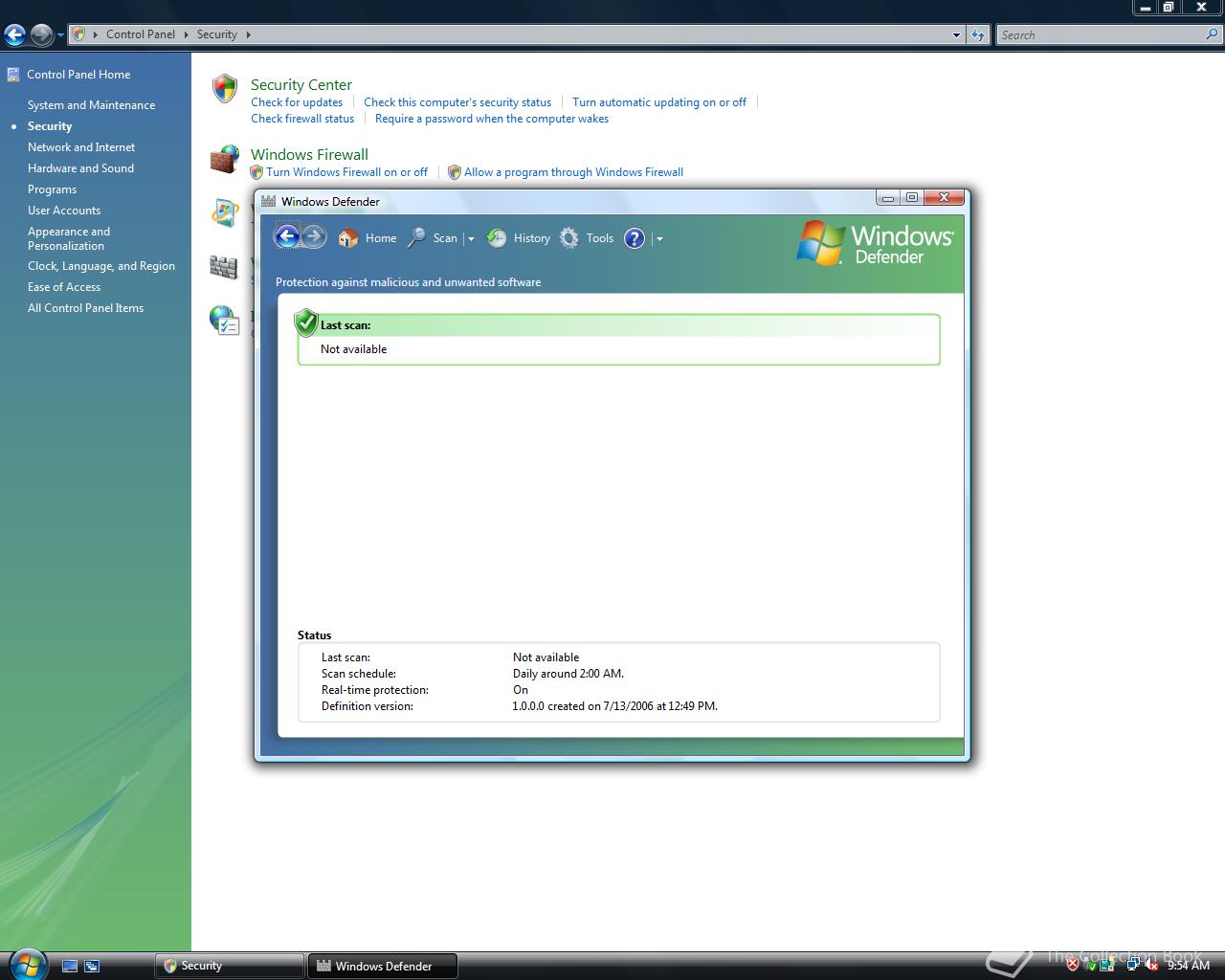Click the clock showing 9:54 AM

pyautogui.click(x=1189, y=966)
